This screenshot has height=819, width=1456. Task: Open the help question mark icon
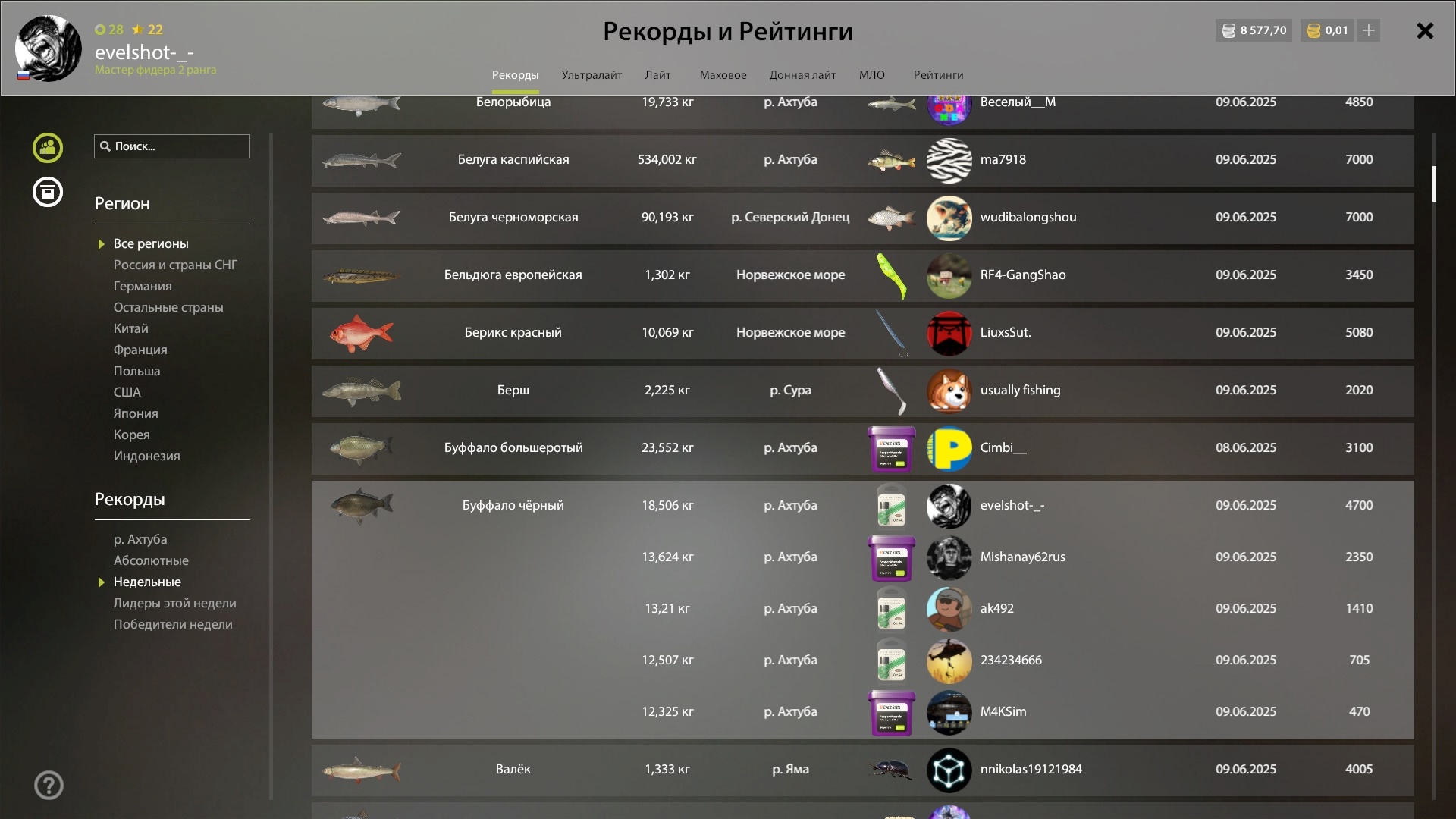pos(49,785)
